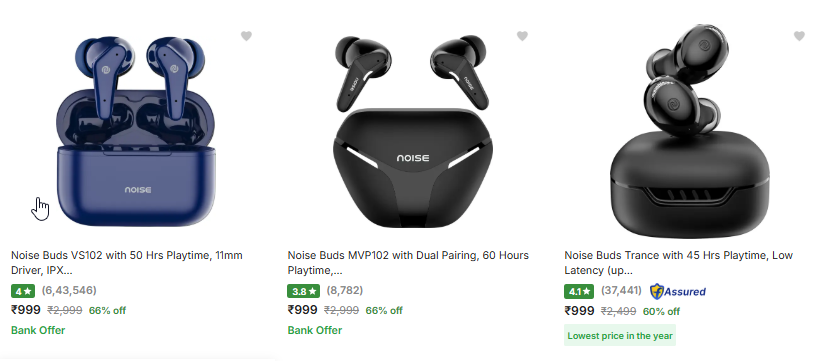The width and height of the screenshot is (835, 361).
Task: Open Noise Buds MVP102 title link
Action: point(408,262)
